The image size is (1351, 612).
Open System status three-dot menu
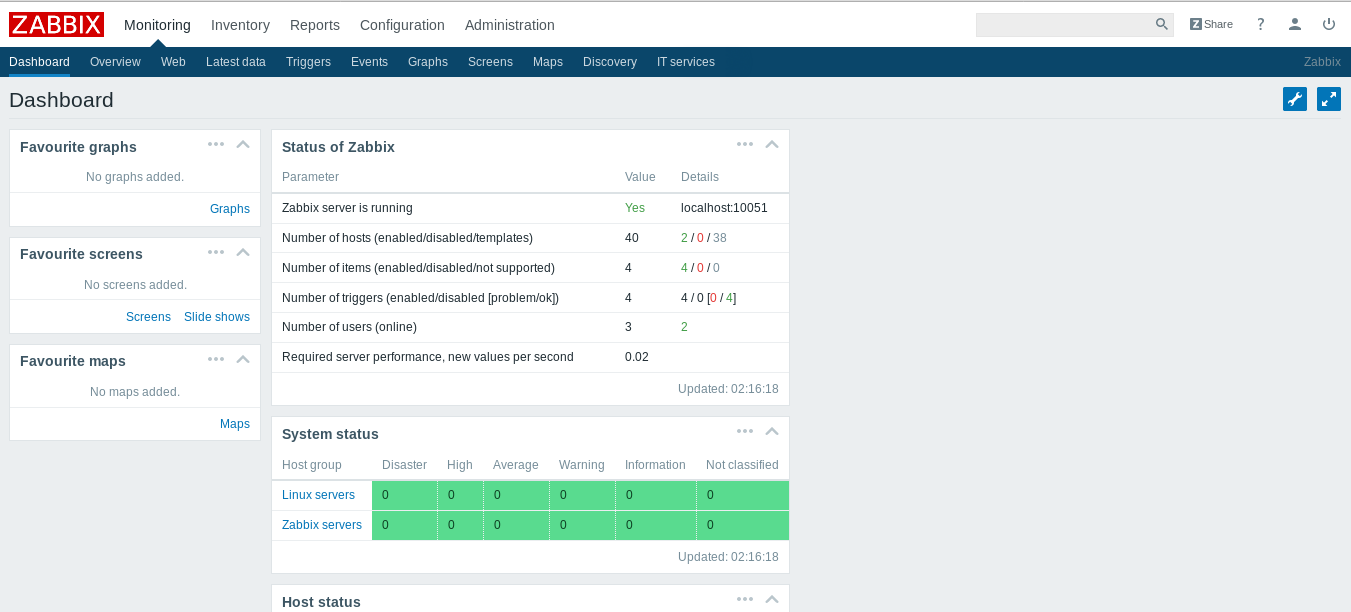[745, 431]
